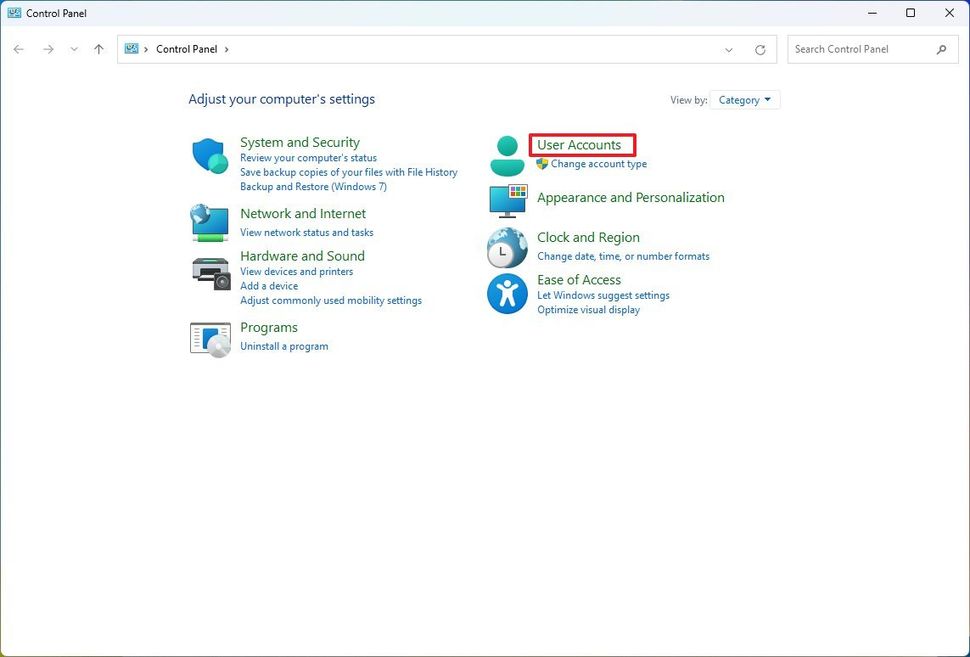Viewport: 970px width, 657px height.
Task: Open the View by Category dropdown
Action: click(x=744, y=99)
